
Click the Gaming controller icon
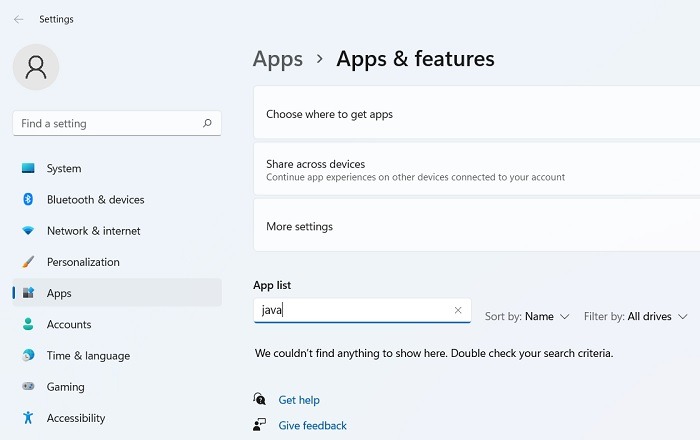[x=28, y=387]
